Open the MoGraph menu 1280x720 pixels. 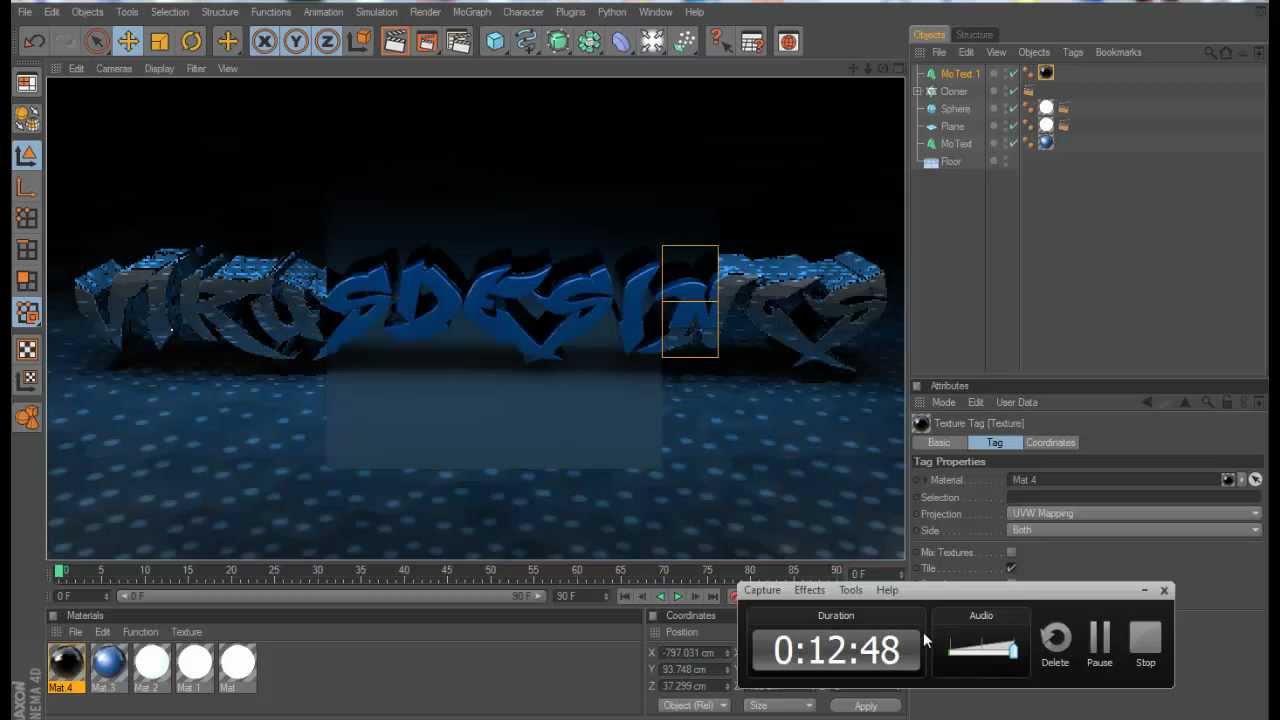tap(472, 12)
